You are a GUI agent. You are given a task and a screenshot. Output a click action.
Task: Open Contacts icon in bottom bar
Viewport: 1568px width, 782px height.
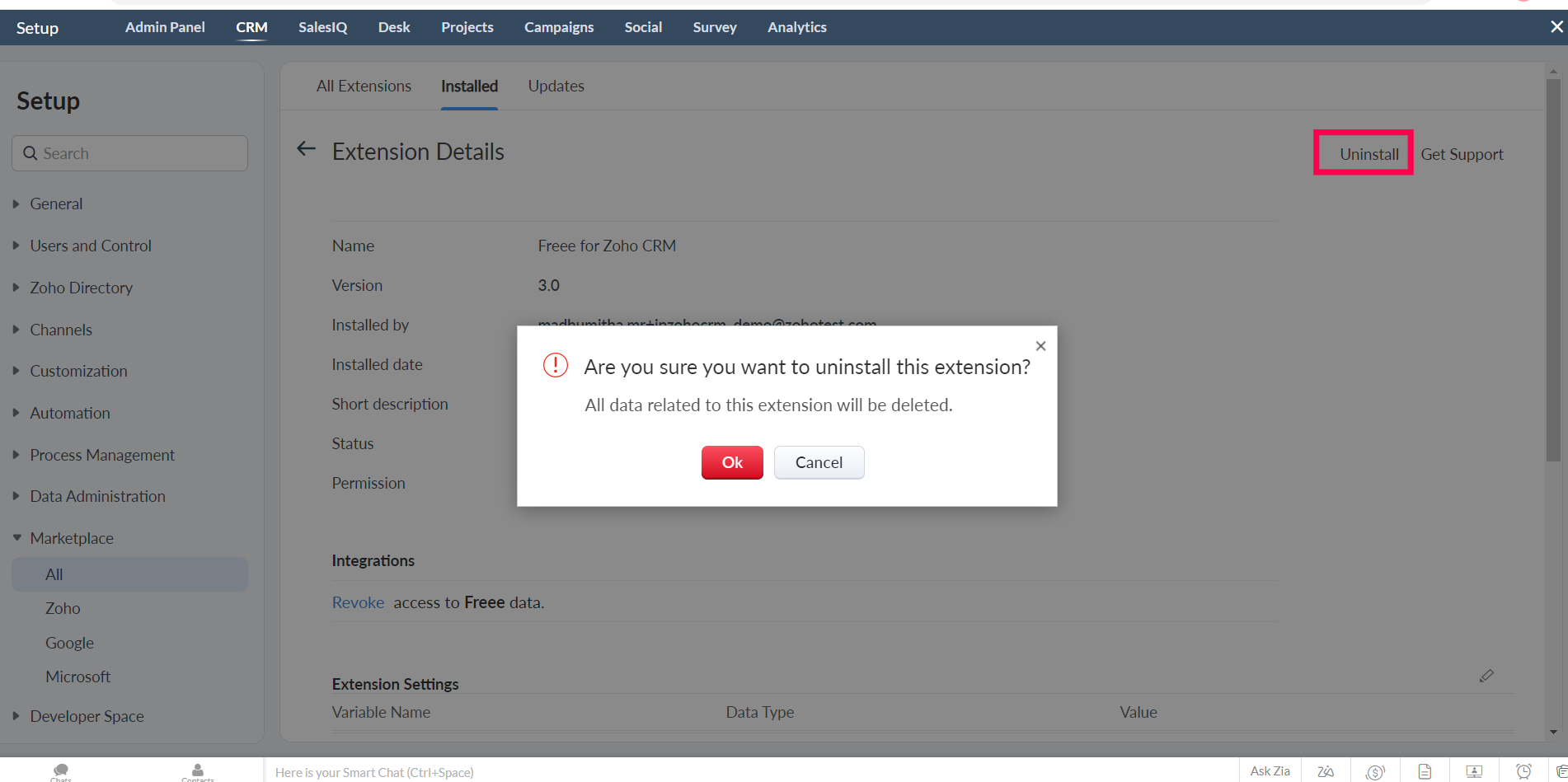pos(198,771)
